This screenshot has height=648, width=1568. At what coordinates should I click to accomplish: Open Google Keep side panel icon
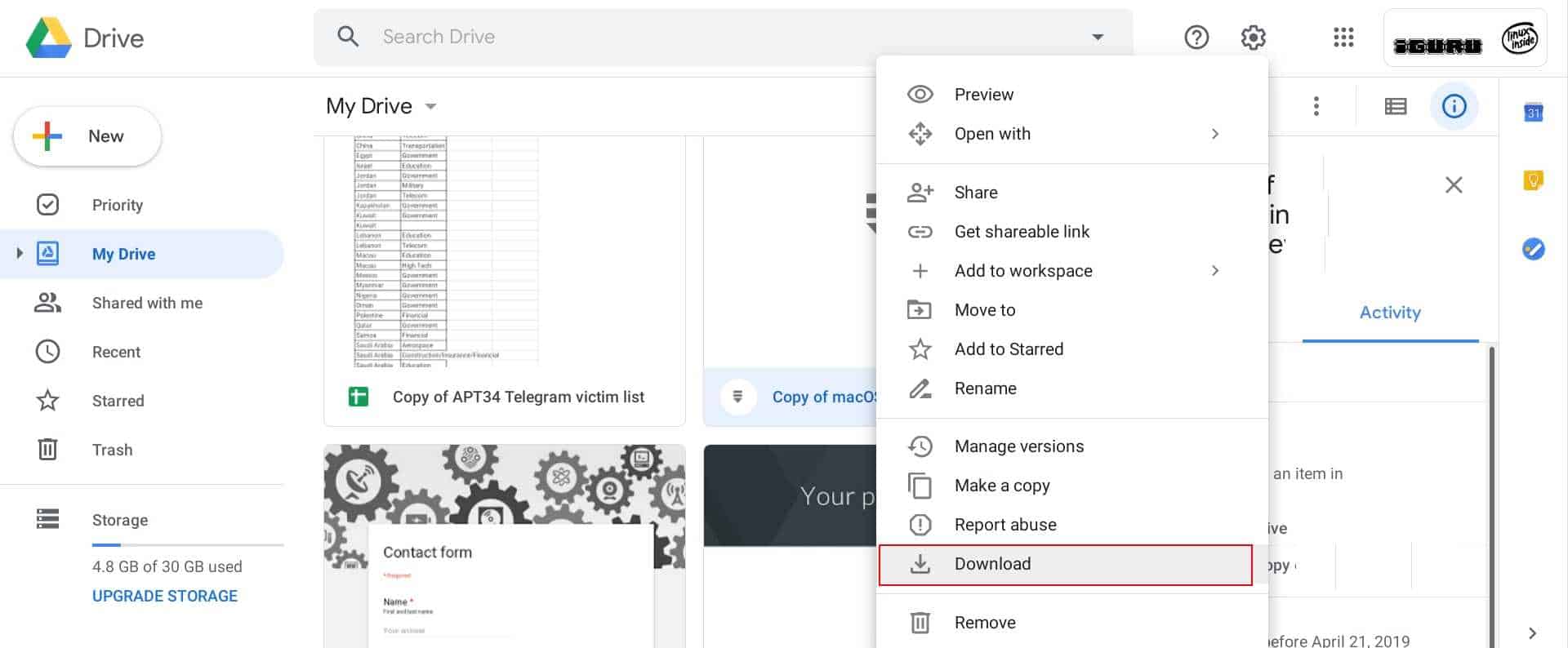pyautogui.click(x=1534, y=180)
